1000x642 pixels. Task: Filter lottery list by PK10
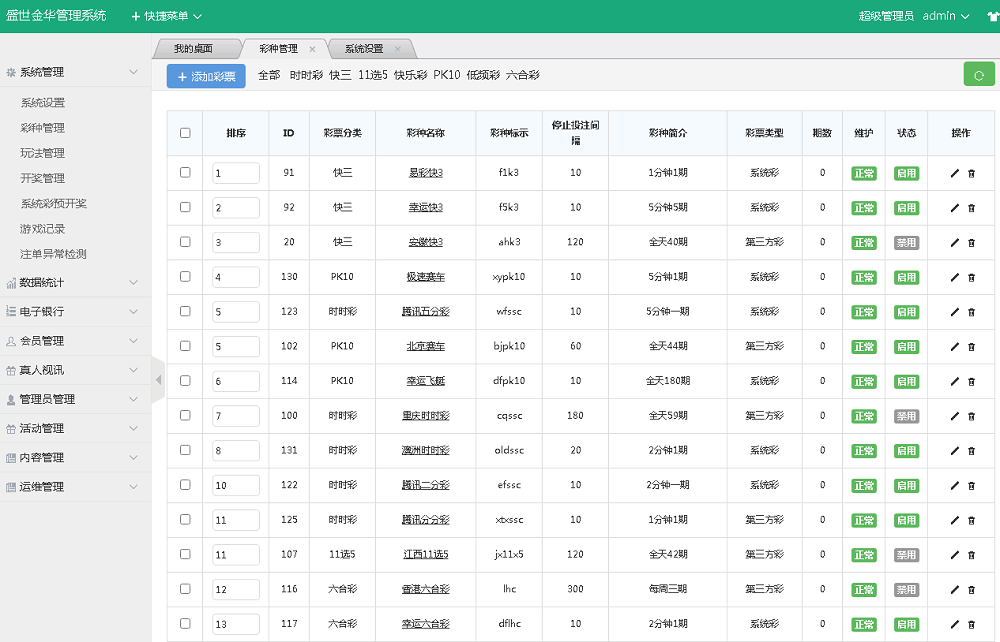(x=446, y=75)
